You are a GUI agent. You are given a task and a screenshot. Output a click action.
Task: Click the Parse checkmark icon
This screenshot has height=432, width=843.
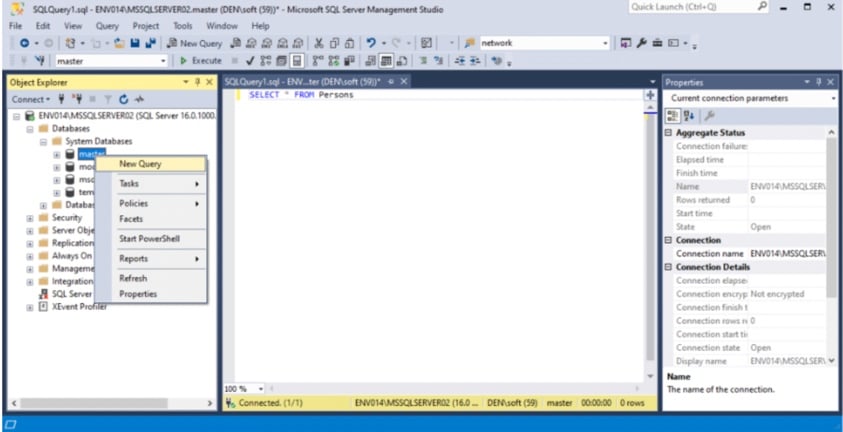[250, 61]
